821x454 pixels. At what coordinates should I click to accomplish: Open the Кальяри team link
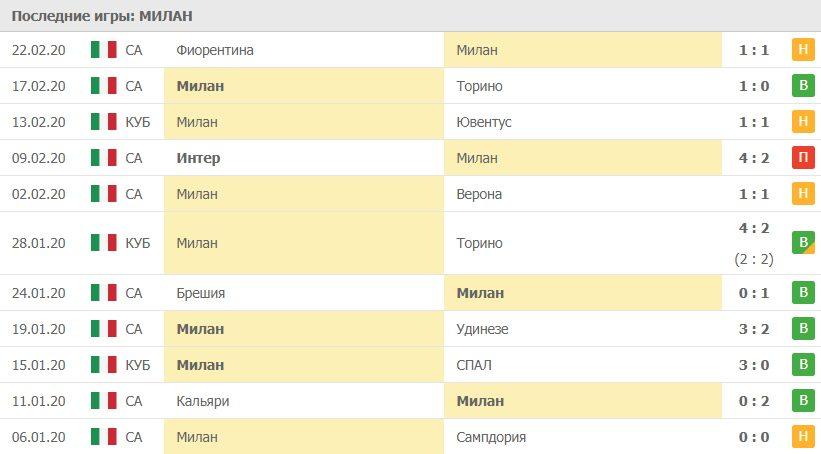(203, 401)
